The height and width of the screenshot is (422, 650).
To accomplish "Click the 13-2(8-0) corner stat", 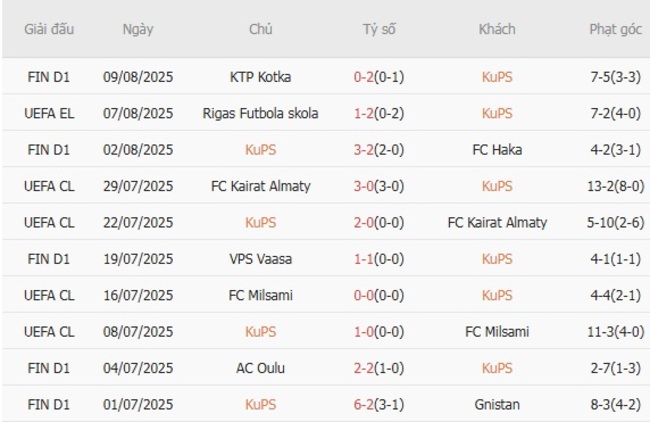I will tap(615, 186).
